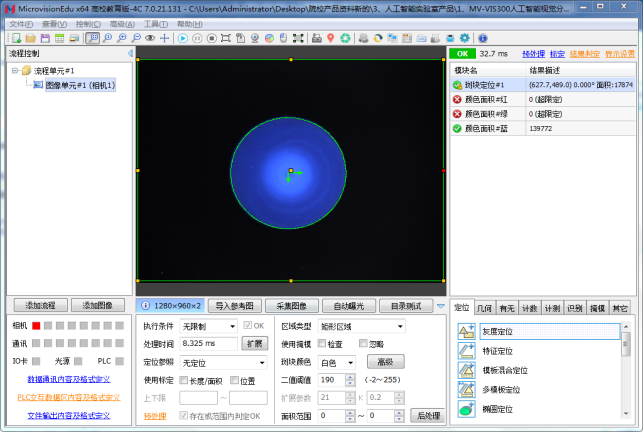
Task: Switch to the 几何 tab
Action: coord(484,308)
